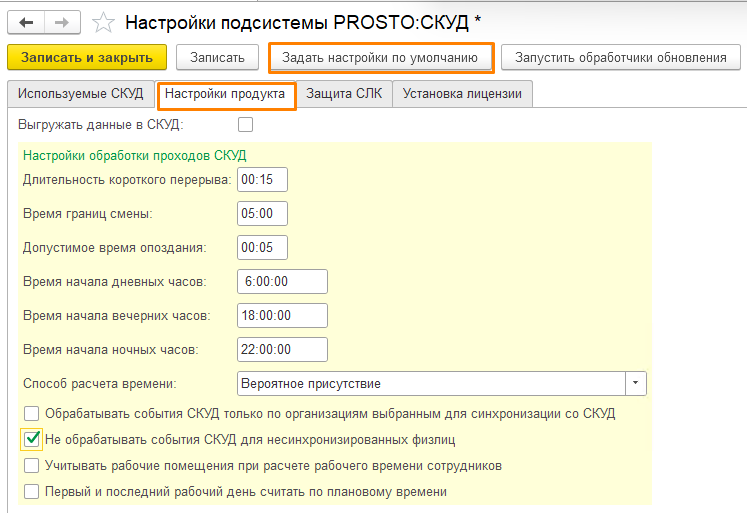Select 'Установка лицензии' tab
747x513 pixels.
point(463,94)
